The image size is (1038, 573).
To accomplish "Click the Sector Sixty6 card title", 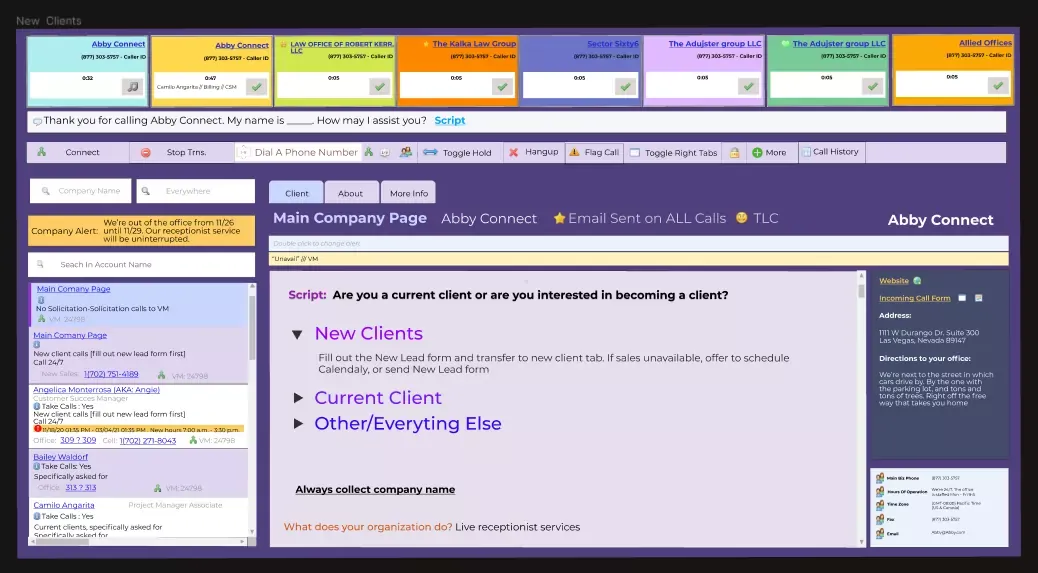I will point(613,44).
